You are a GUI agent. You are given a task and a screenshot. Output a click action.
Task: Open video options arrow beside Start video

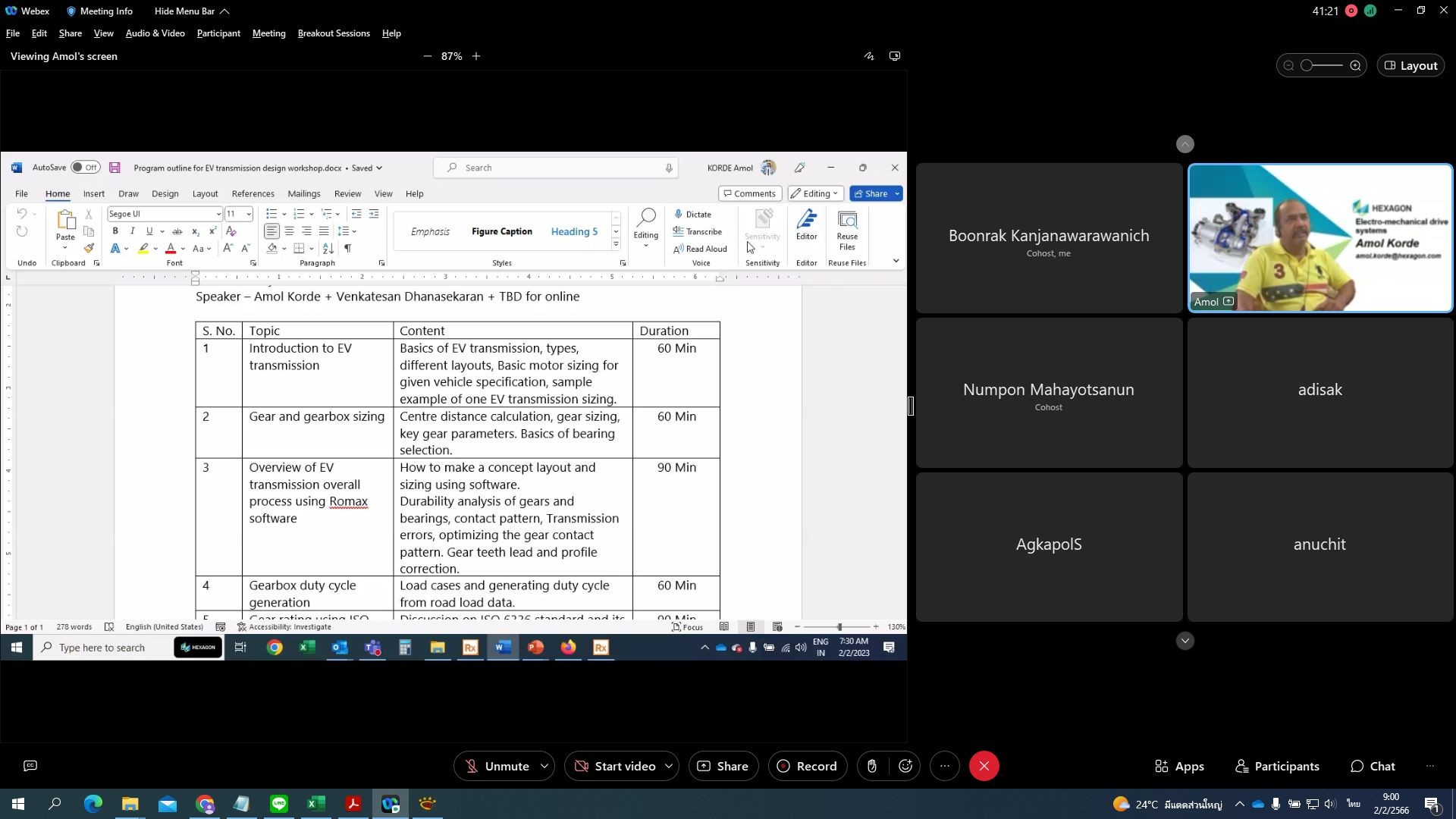[x=669, y=766]
